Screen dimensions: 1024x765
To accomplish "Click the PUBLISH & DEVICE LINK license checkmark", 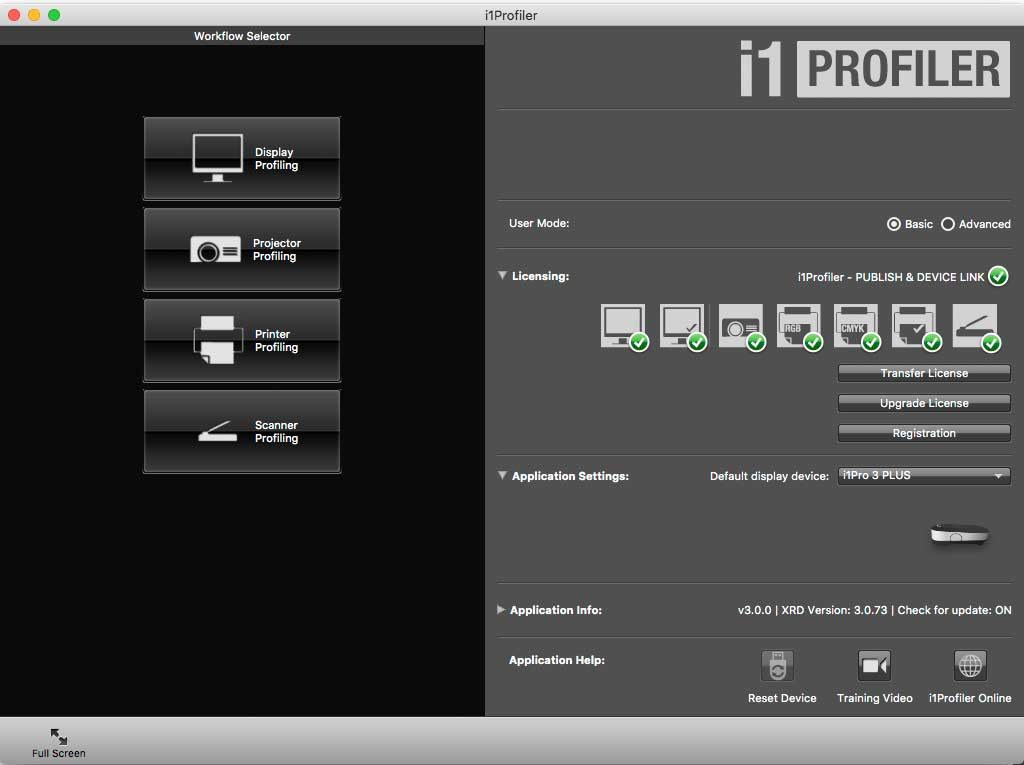I will [998, 276].
